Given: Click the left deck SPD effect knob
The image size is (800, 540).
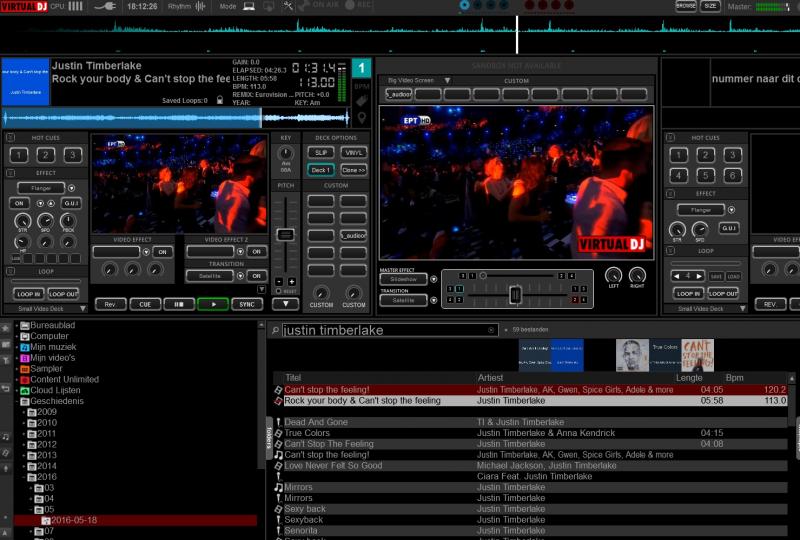Looking at the screenshot, I should click(x=45, y=220).
